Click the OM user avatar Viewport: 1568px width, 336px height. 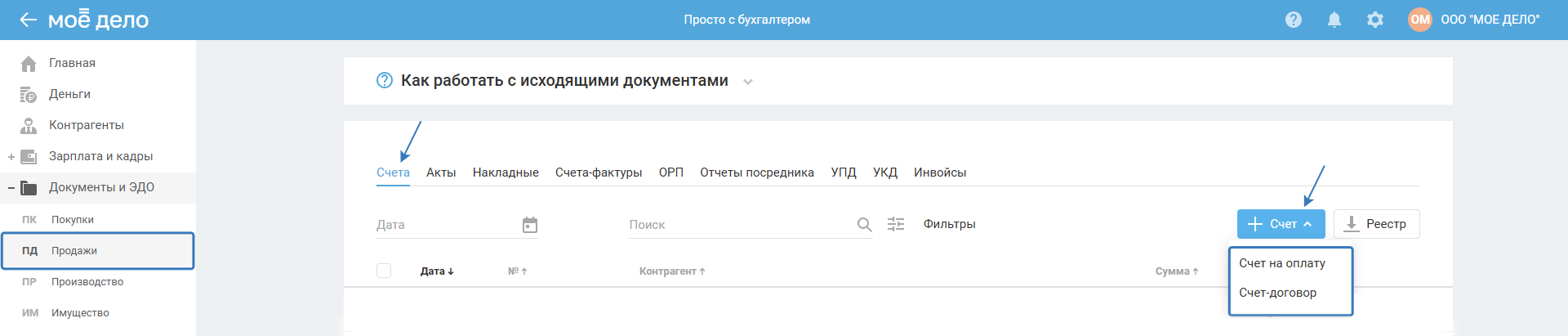pos(1420,20)
